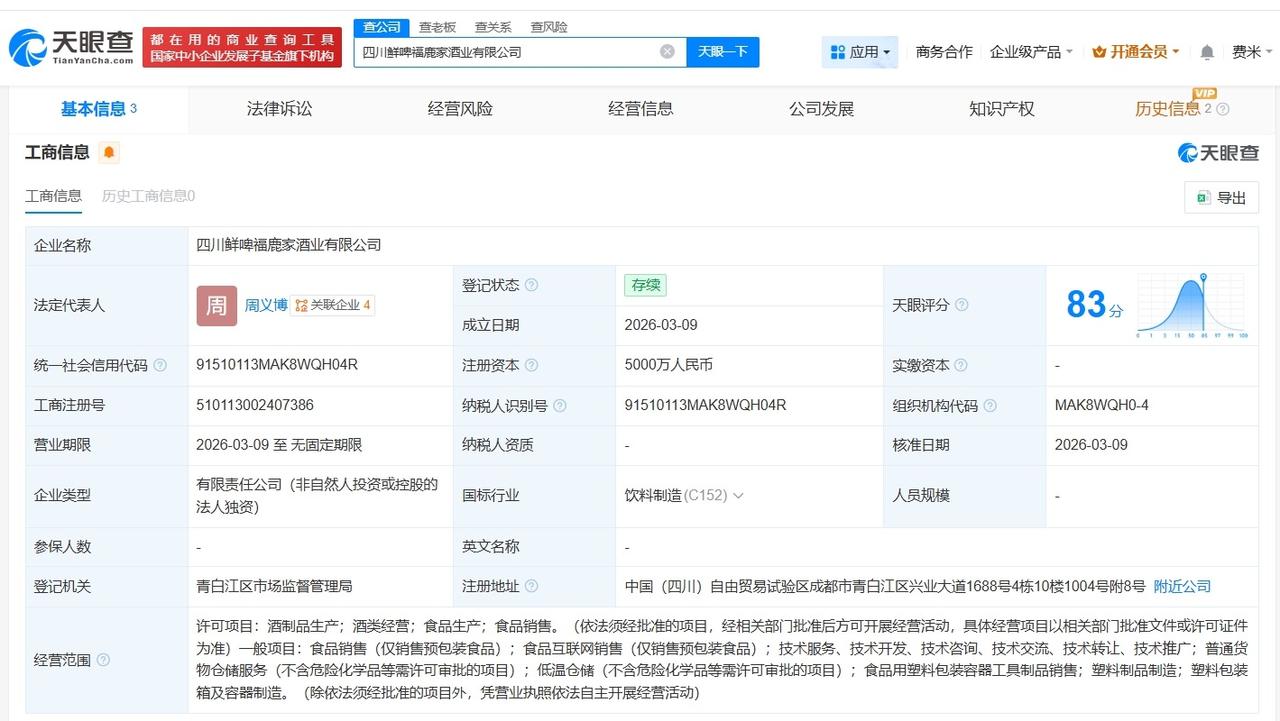The image size is (1280, 721).
Task: Open the 开通会员 dropdown
Action: tap(1135, 50)
